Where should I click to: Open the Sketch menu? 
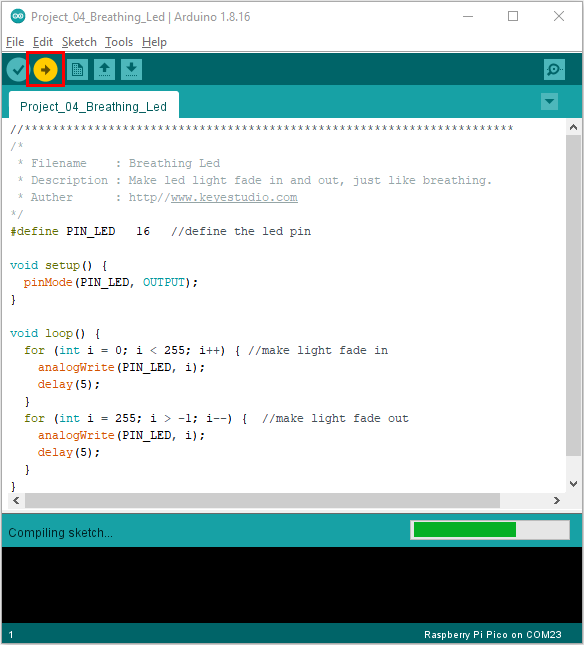point(79,42)
